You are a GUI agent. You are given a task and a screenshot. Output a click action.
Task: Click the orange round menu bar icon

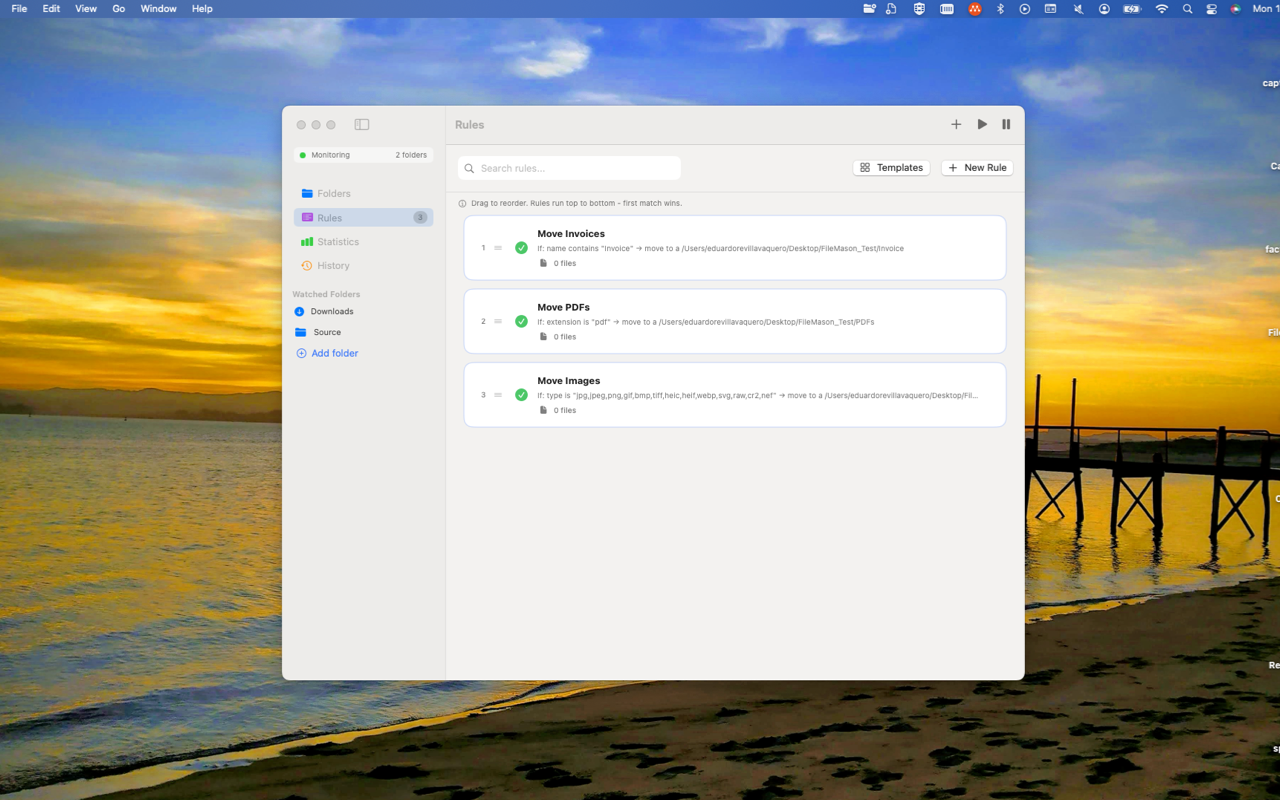(x=974, y=8)
